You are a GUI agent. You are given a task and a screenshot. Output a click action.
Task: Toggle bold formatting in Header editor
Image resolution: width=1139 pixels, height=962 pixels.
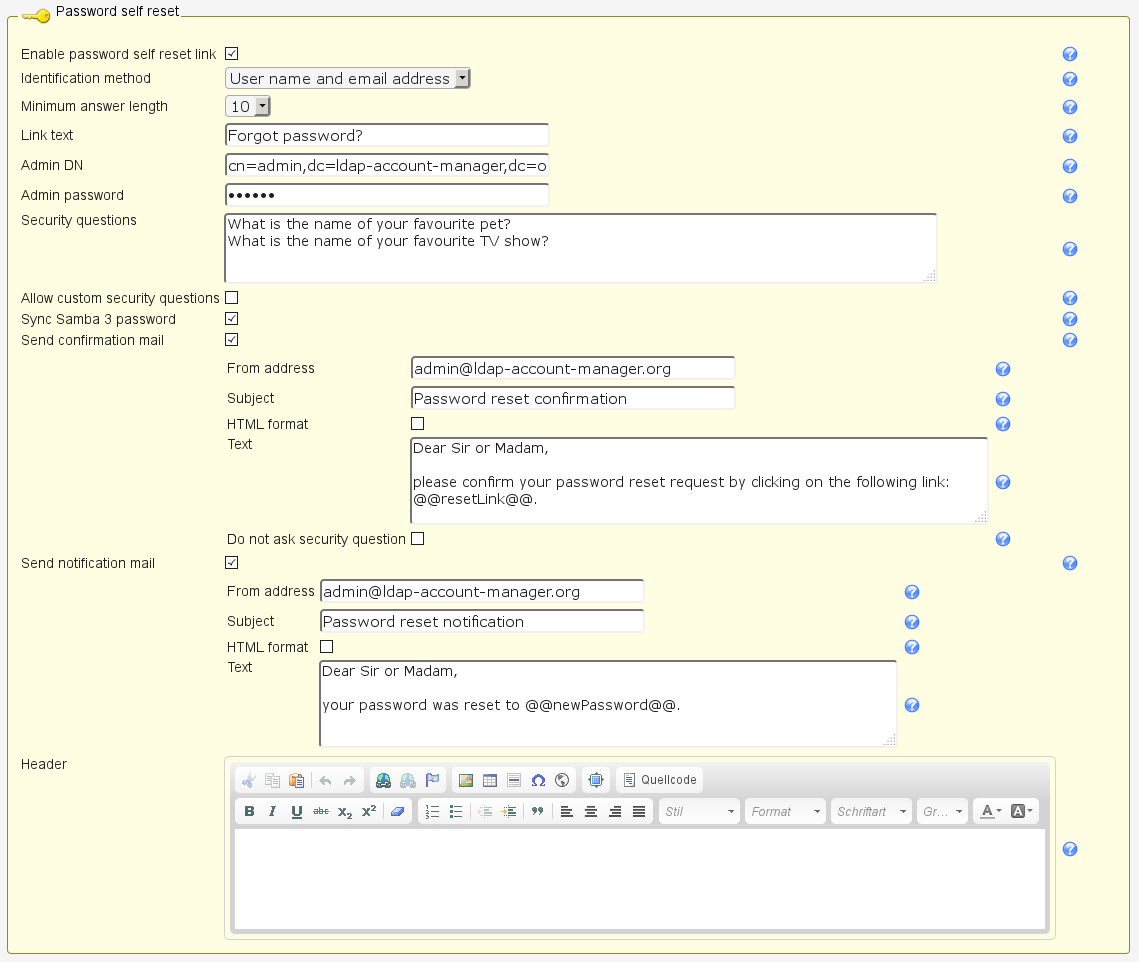click(x=249, y=811)
